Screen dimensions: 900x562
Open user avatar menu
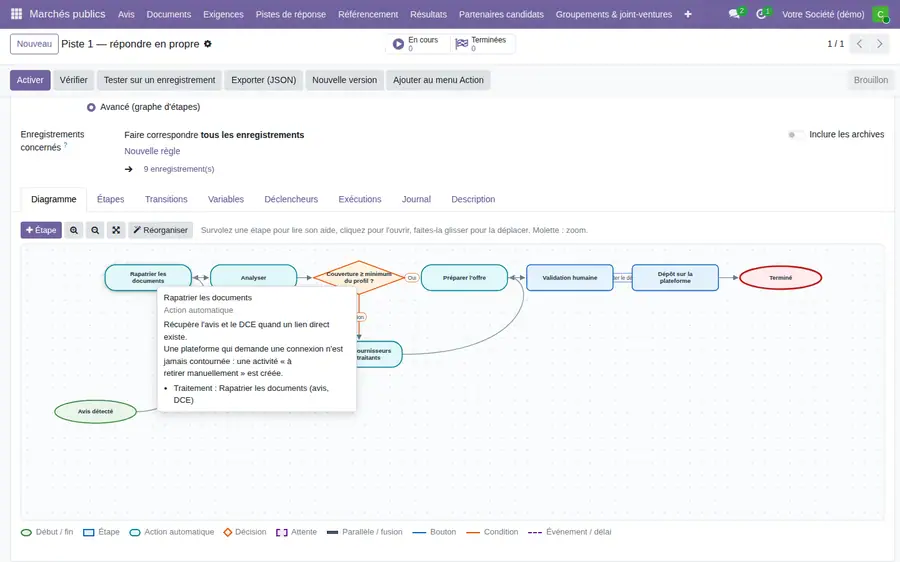pyautogui.click(x=880, y=14)
